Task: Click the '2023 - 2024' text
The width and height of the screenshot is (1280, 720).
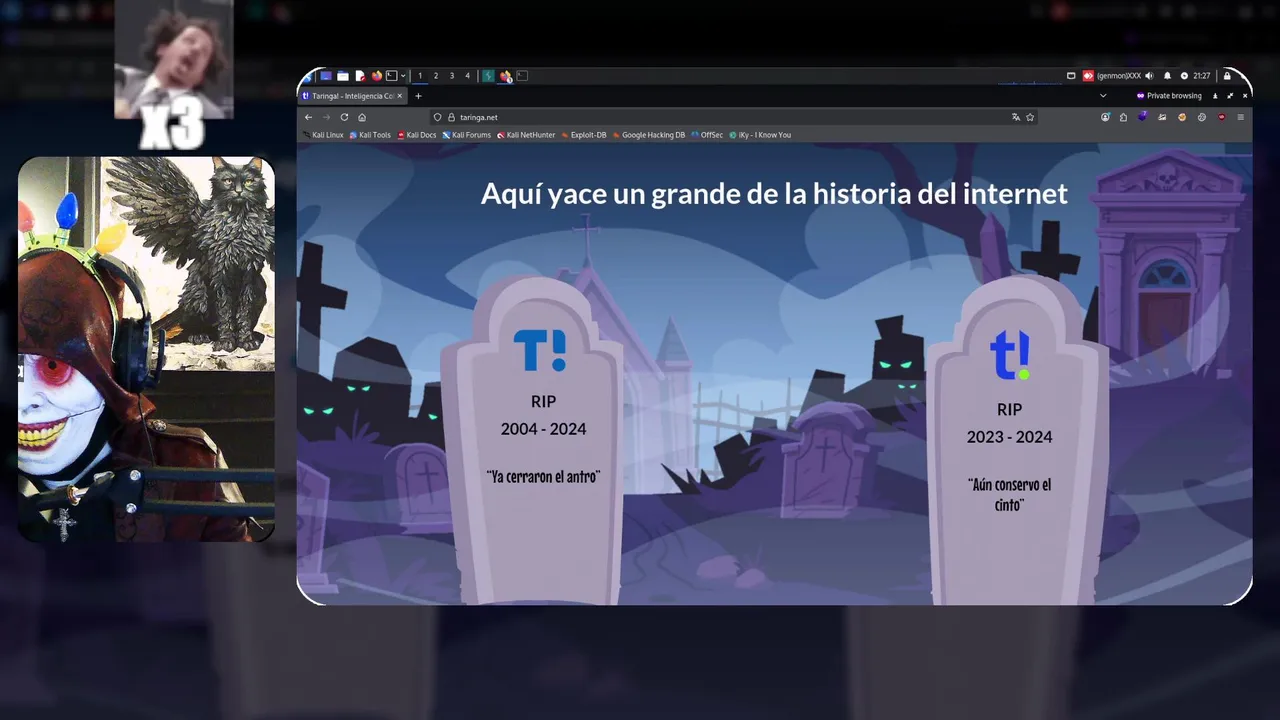Action: (x=1009, y=437)
